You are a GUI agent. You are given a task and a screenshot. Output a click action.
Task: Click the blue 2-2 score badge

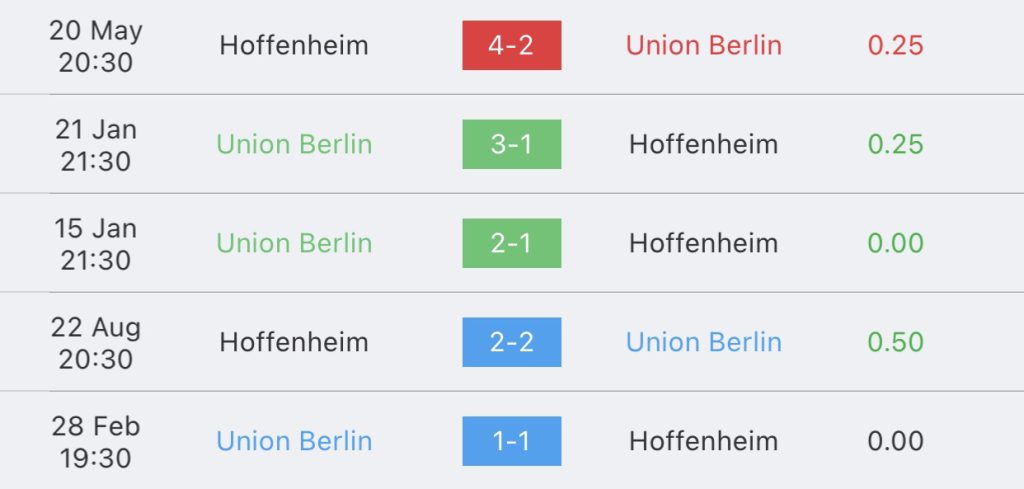(511, 342)
